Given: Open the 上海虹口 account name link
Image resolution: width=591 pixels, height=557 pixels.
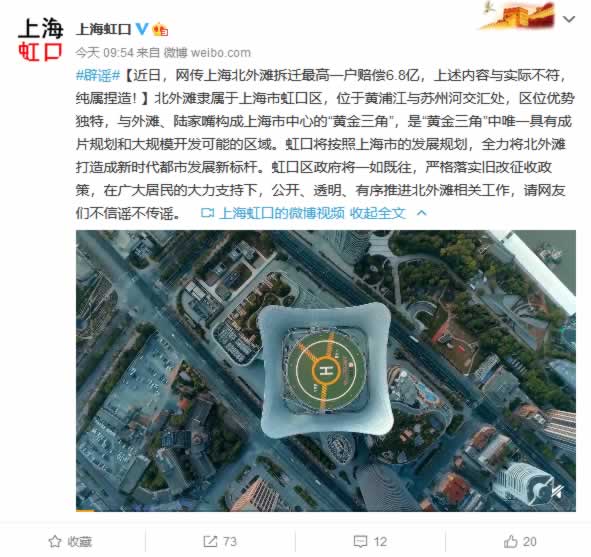Looking at the screenshot, I should (103, 29).
